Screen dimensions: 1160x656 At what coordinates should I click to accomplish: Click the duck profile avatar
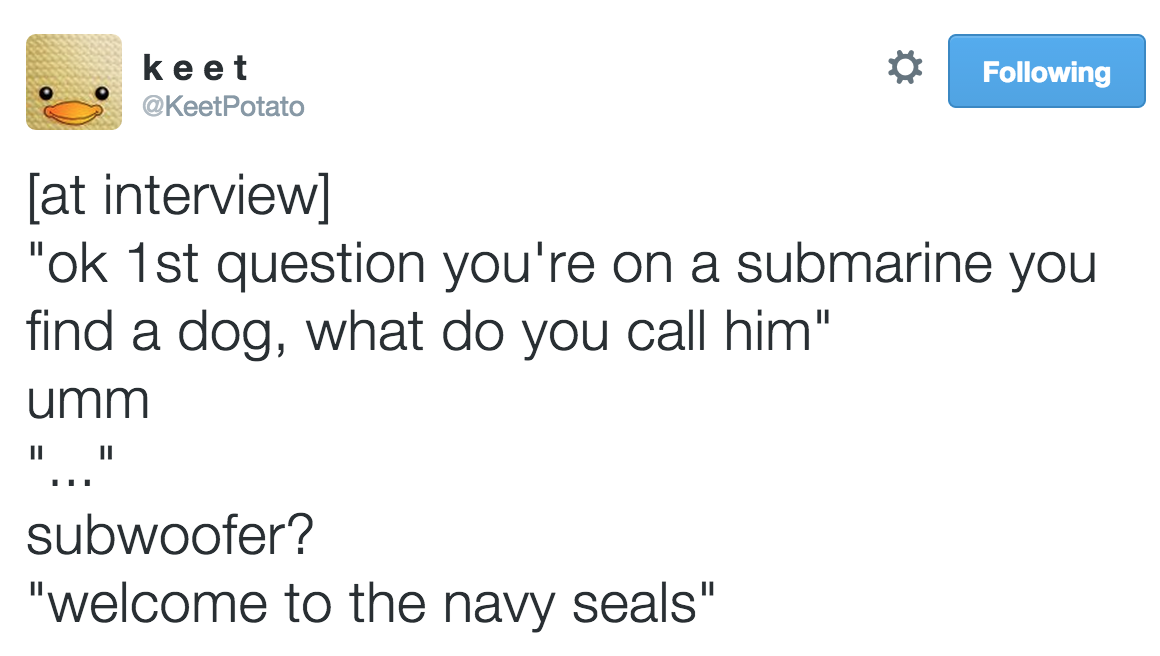click(74, 82)
